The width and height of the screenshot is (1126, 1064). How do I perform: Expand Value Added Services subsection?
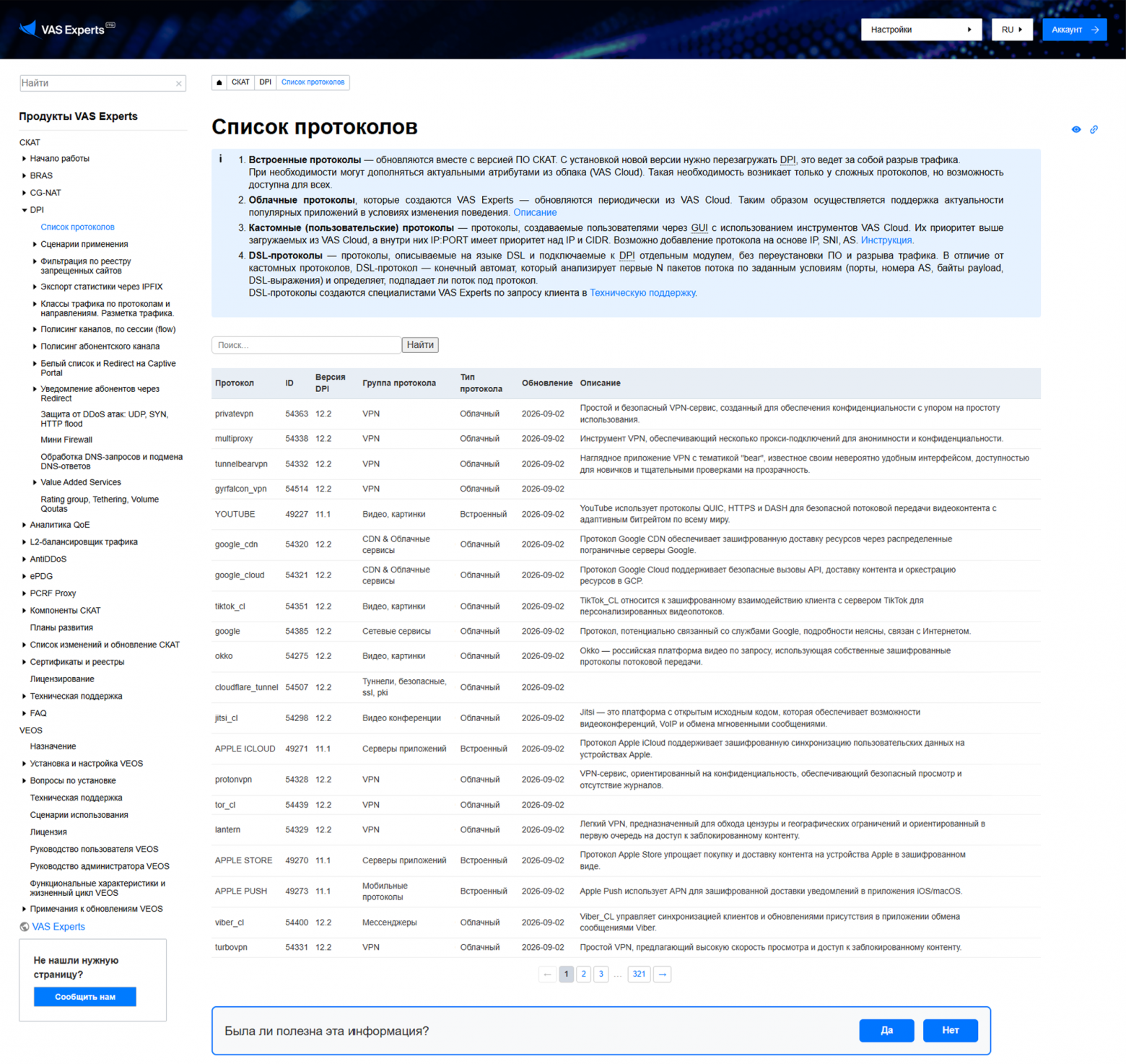(35, 482)
